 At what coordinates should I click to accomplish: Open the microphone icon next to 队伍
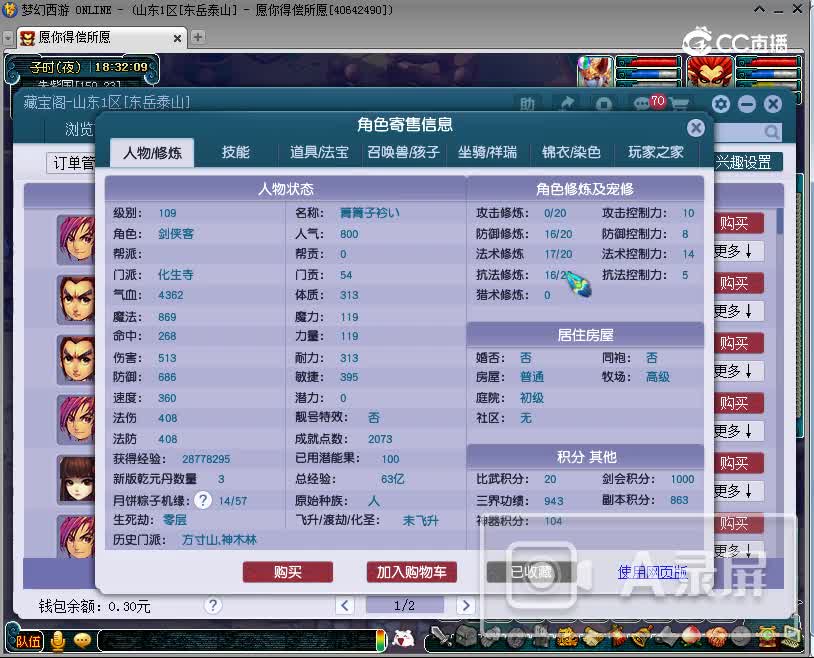57,641
